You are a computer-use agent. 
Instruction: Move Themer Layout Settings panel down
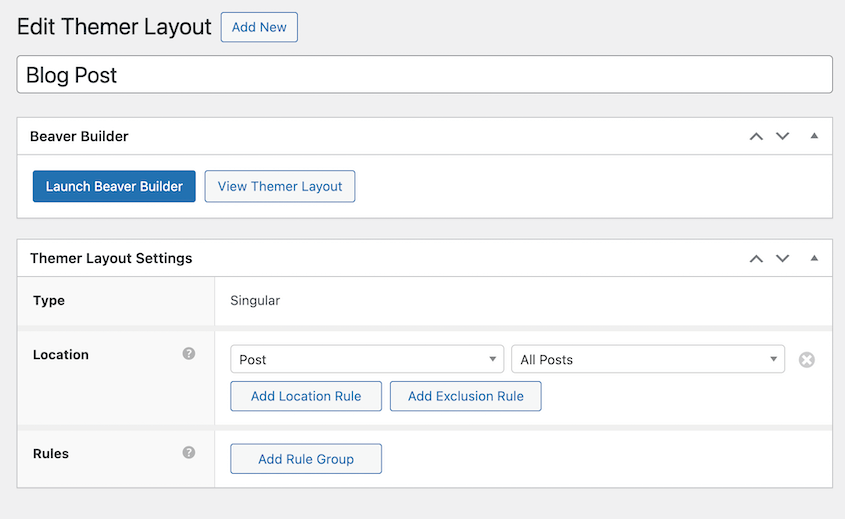click(x=782, y=259)
